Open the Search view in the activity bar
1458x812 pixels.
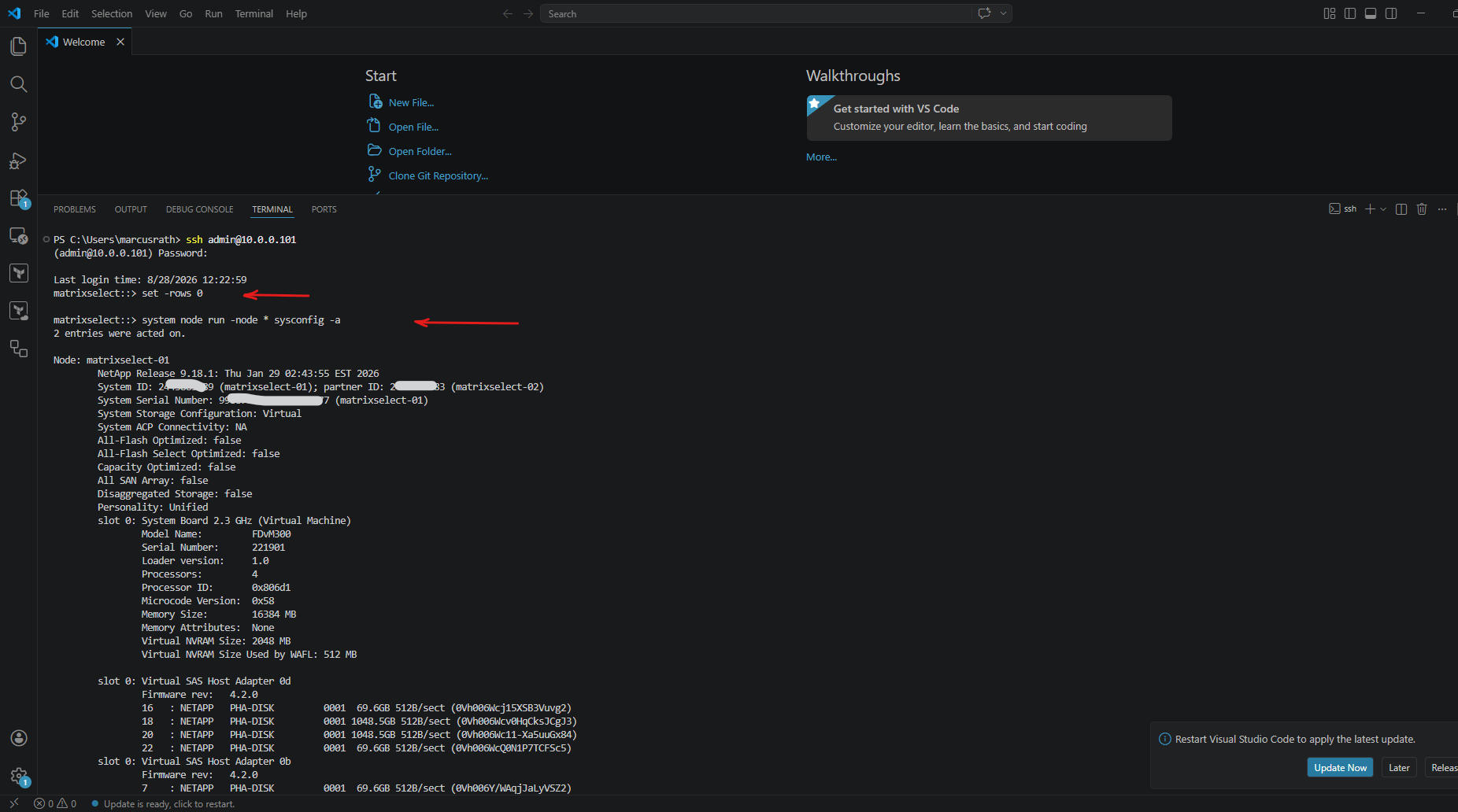[x=18, y=84]
